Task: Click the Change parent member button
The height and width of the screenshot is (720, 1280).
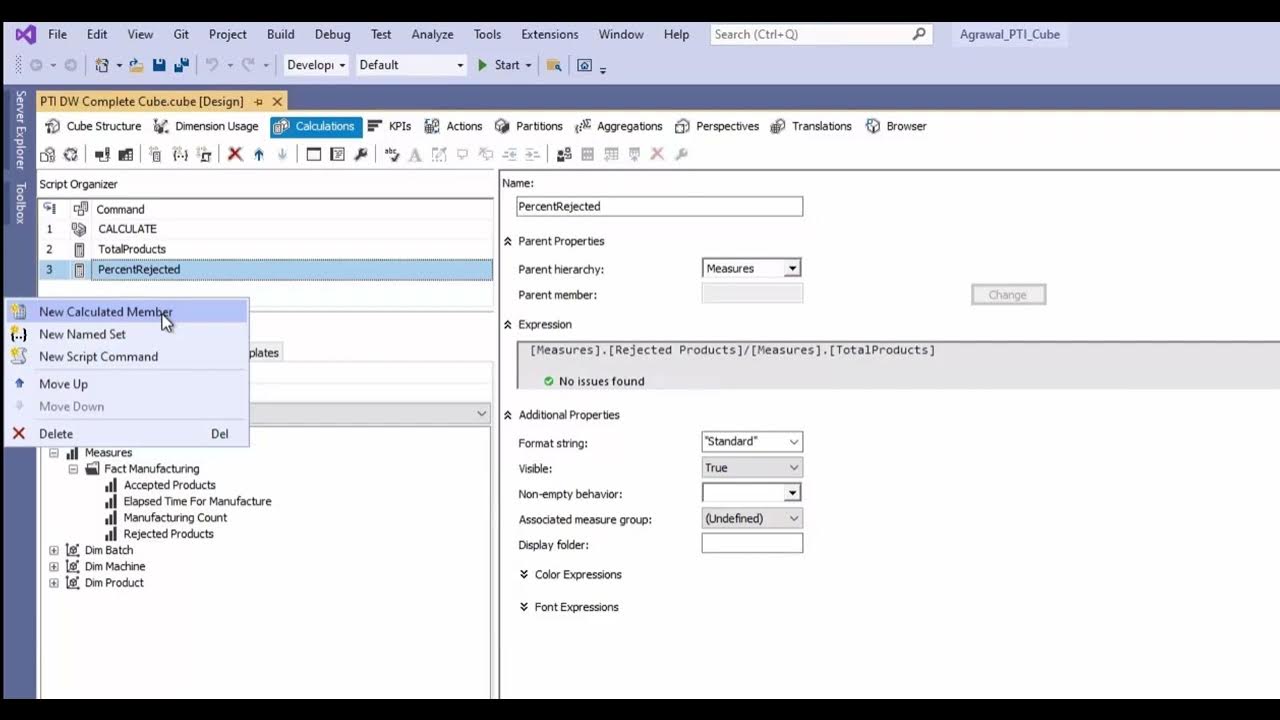Action: point(1008,294)
